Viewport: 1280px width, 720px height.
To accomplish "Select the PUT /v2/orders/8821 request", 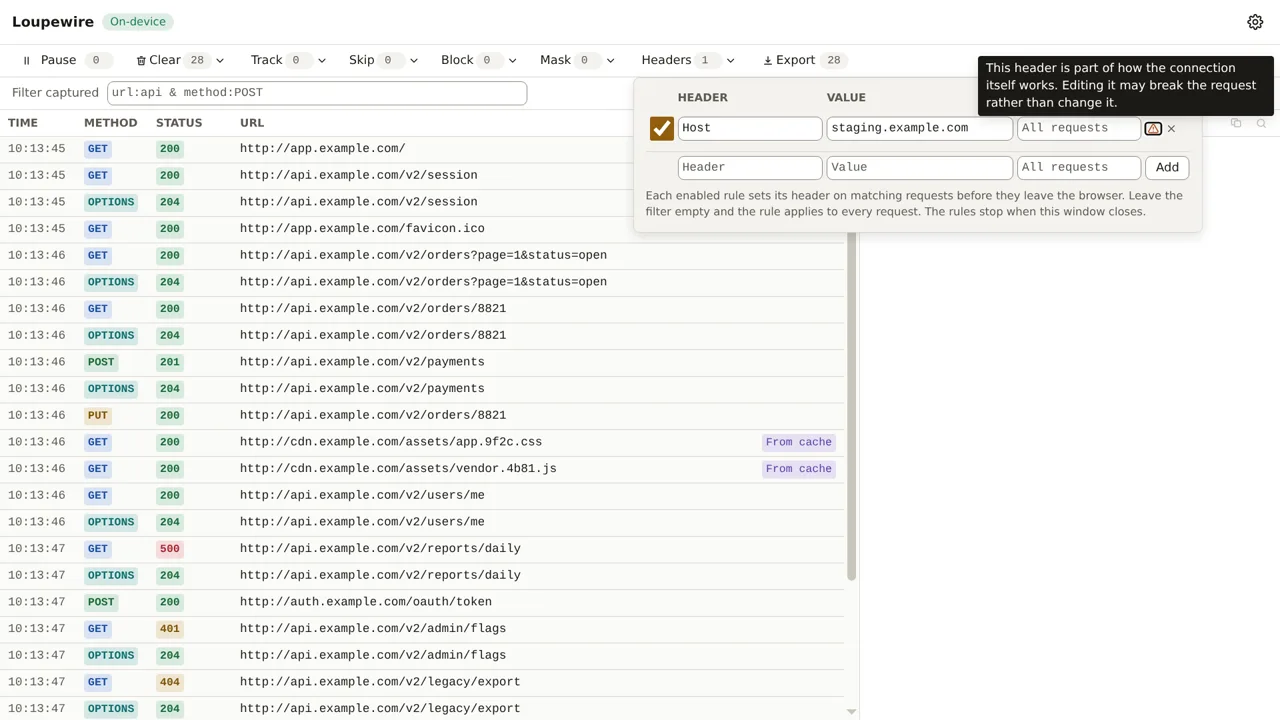I will coord(422,415).
